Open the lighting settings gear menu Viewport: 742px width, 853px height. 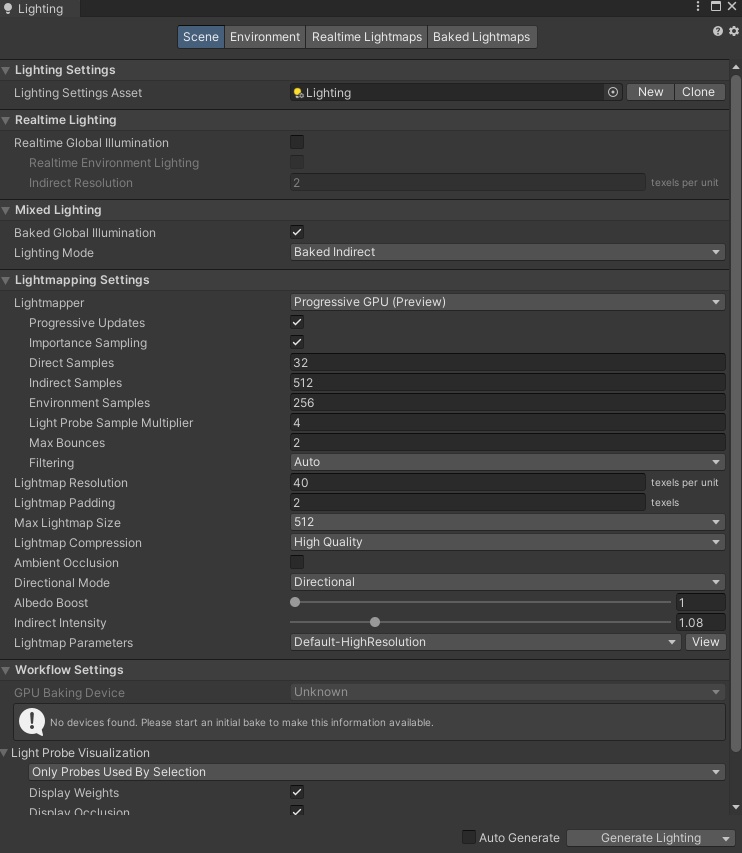(734, 31)
